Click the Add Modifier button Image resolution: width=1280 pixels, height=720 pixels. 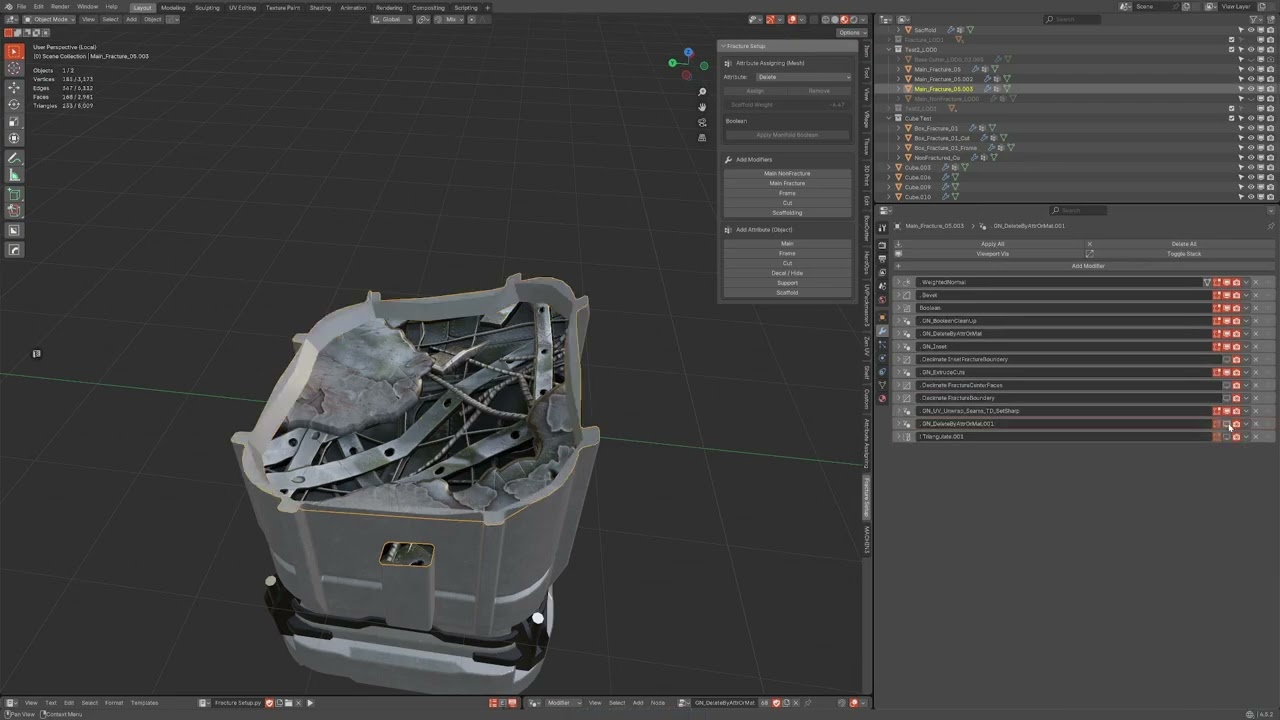tap(1088, 266)
